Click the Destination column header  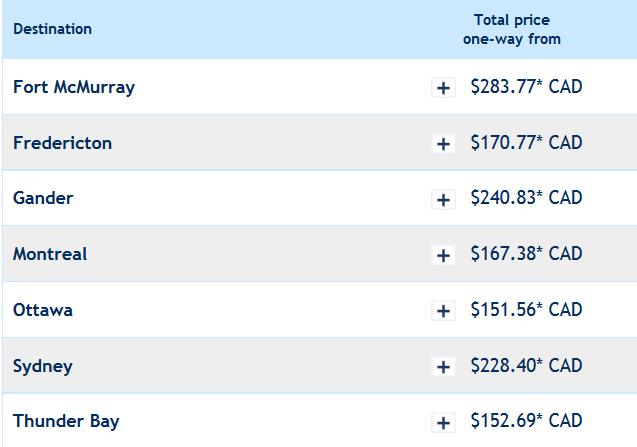click(52, 29)
